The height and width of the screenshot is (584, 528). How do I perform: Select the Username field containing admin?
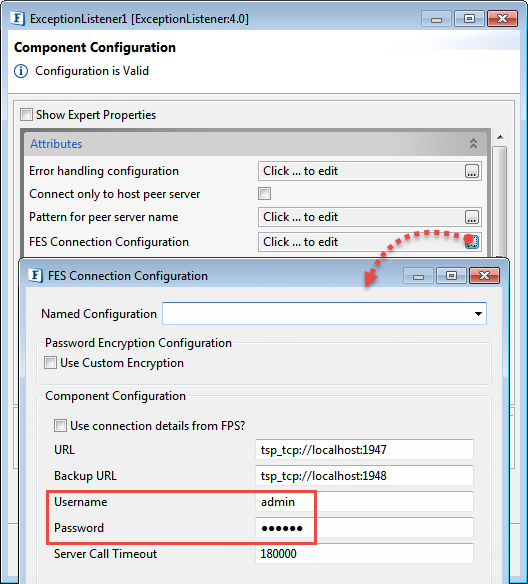coord(364,502)
